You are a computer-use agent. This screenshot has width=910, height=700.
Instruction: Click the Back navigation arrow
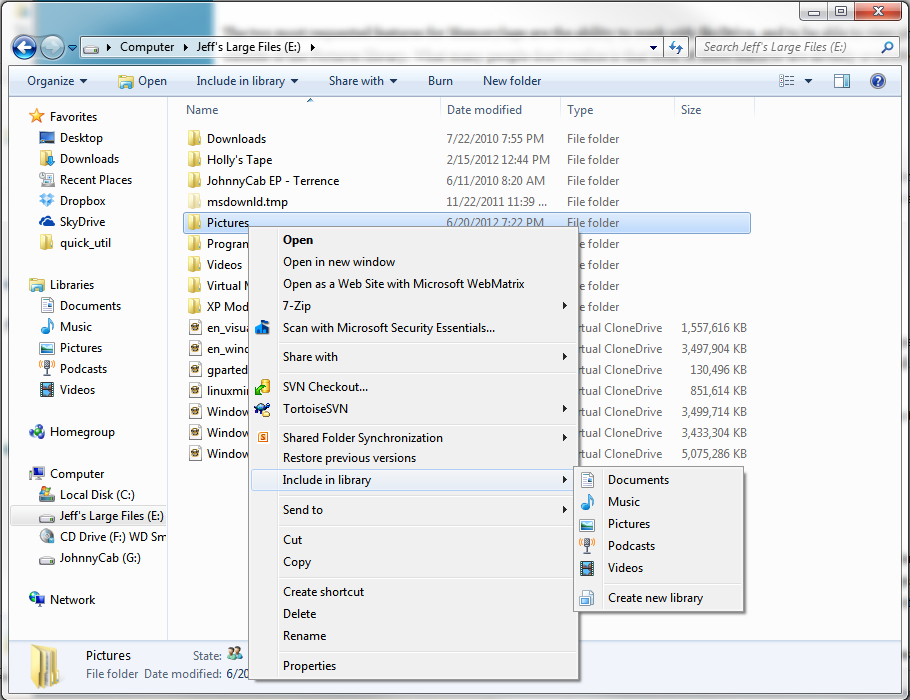24,47
